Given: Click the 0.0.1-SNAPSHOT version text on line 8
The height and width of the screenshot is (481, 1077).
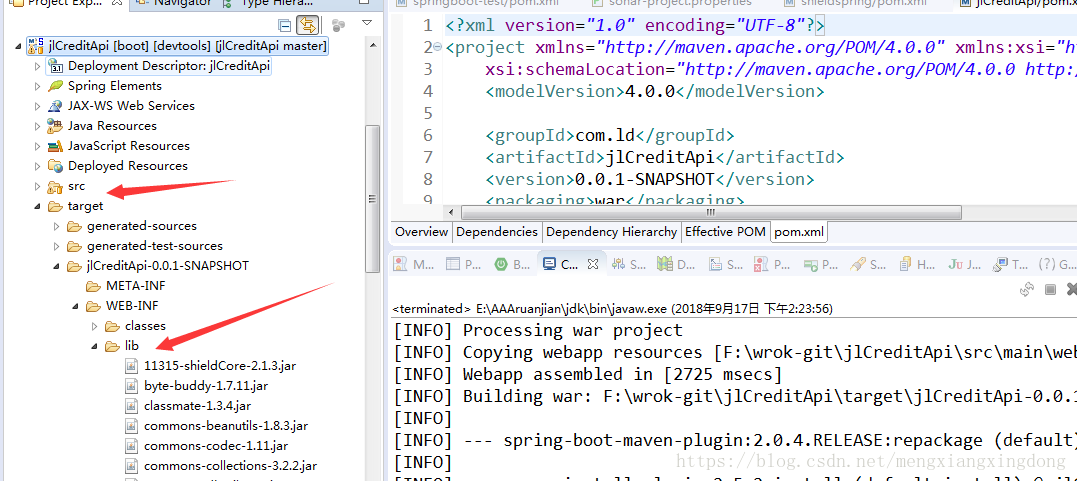Looking at the screenshot, I should point(644,179).
